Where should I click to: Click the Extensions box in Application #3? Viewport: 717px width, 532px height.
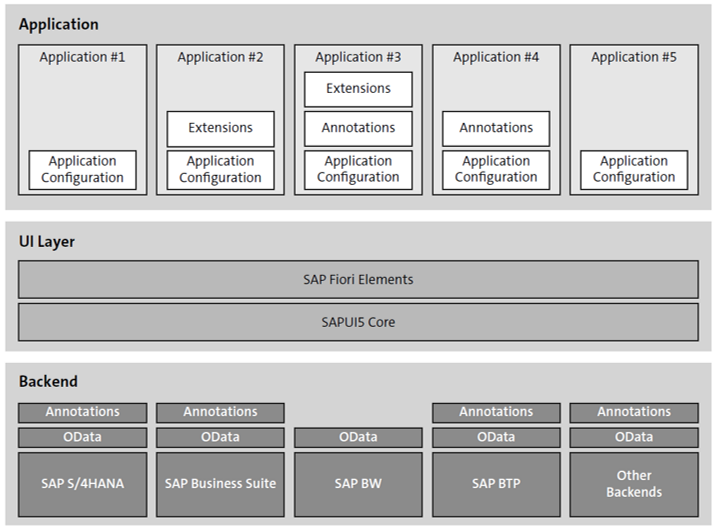point(358,89)
